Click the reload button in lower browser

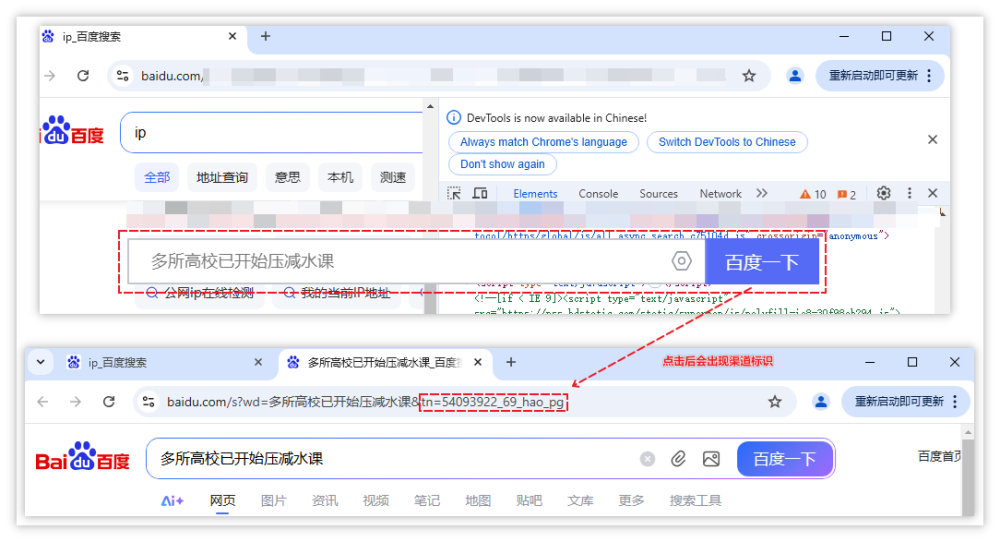tap(109, 401)
